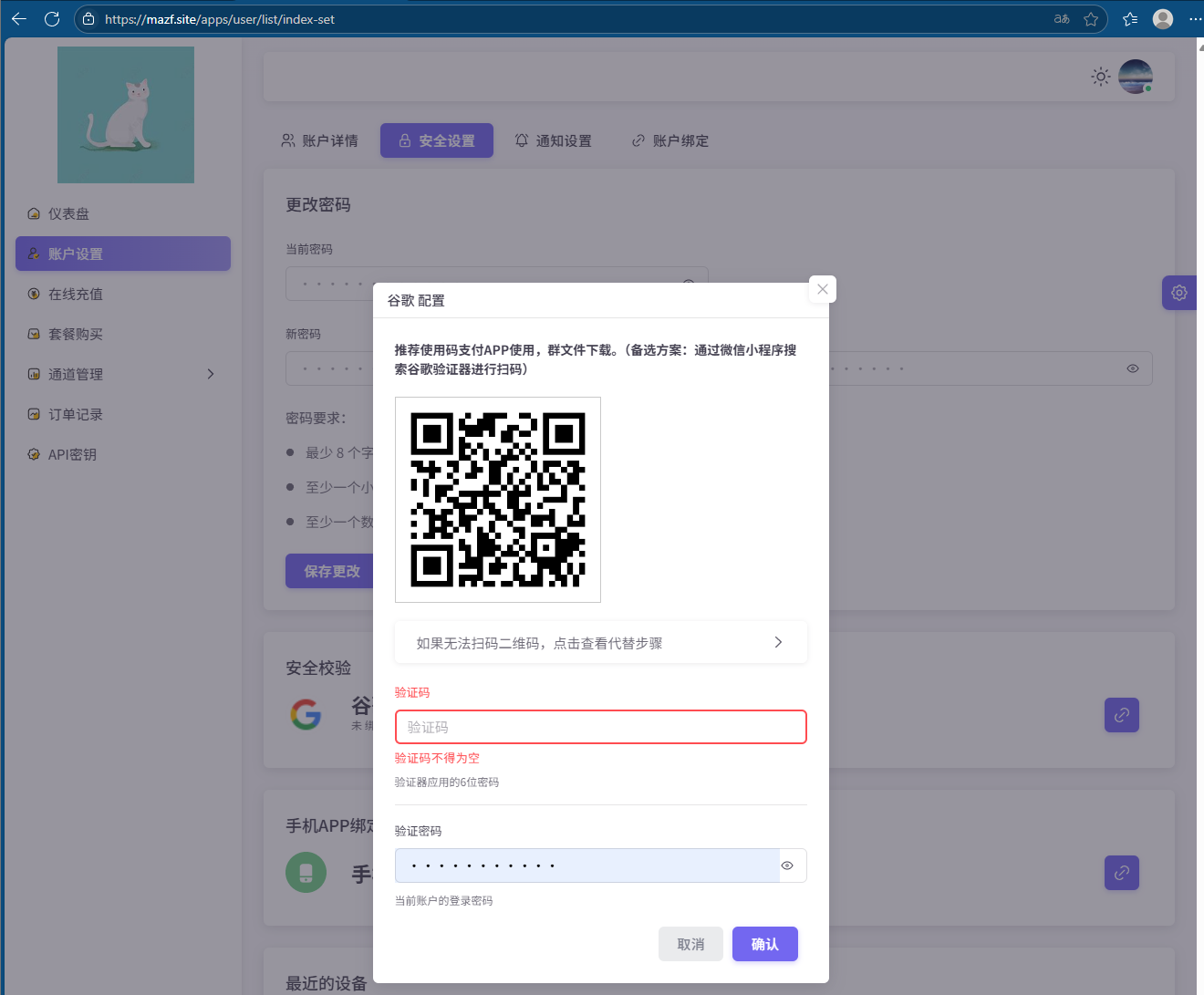Open API密钥 in sidebar
The width and height of the screenshot is (1204, 995).
123,454
